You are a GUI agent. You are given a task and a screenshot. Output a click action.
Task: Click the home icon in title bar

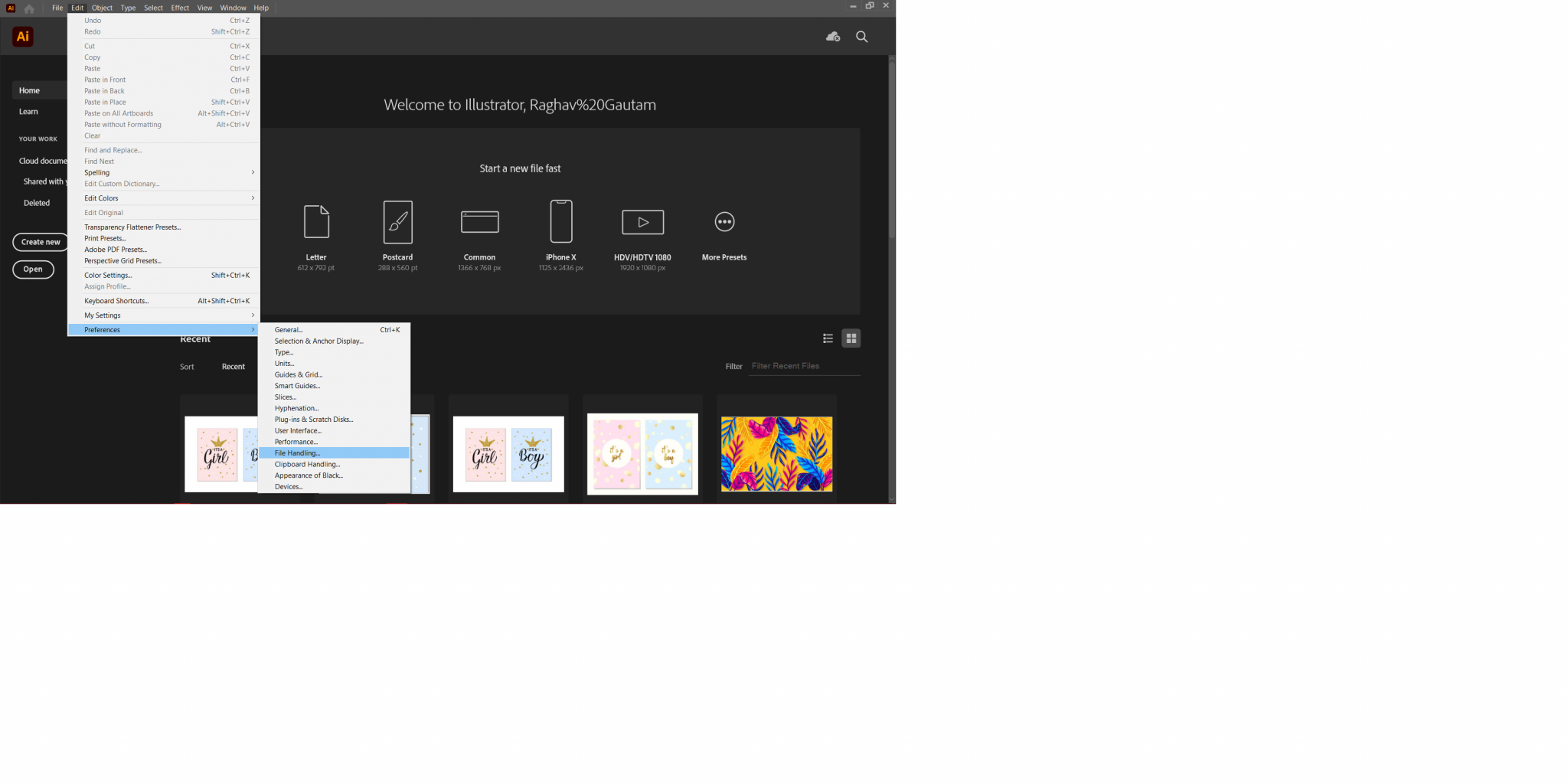(29, 8)
